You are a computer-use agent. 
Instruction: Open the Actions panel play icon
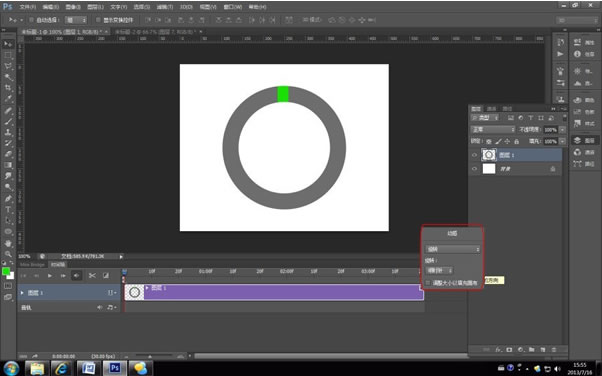click(x=560, y=54)
